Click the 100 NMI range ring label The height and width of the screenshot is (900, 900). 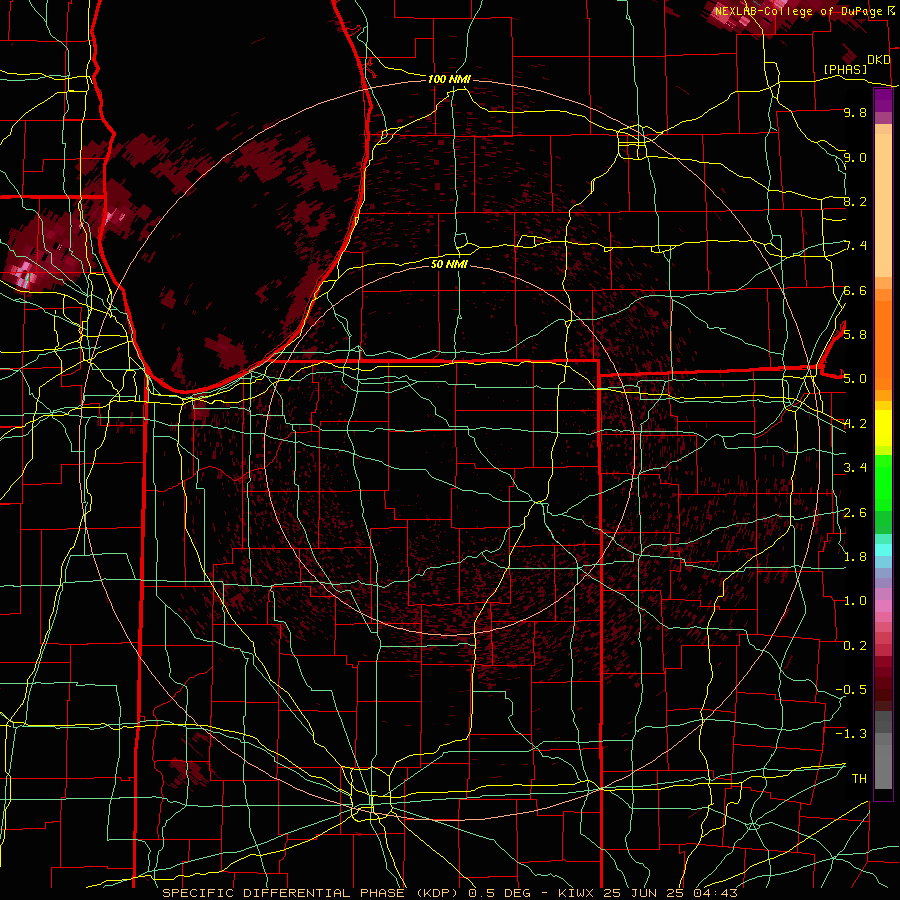tap(449, 79)
